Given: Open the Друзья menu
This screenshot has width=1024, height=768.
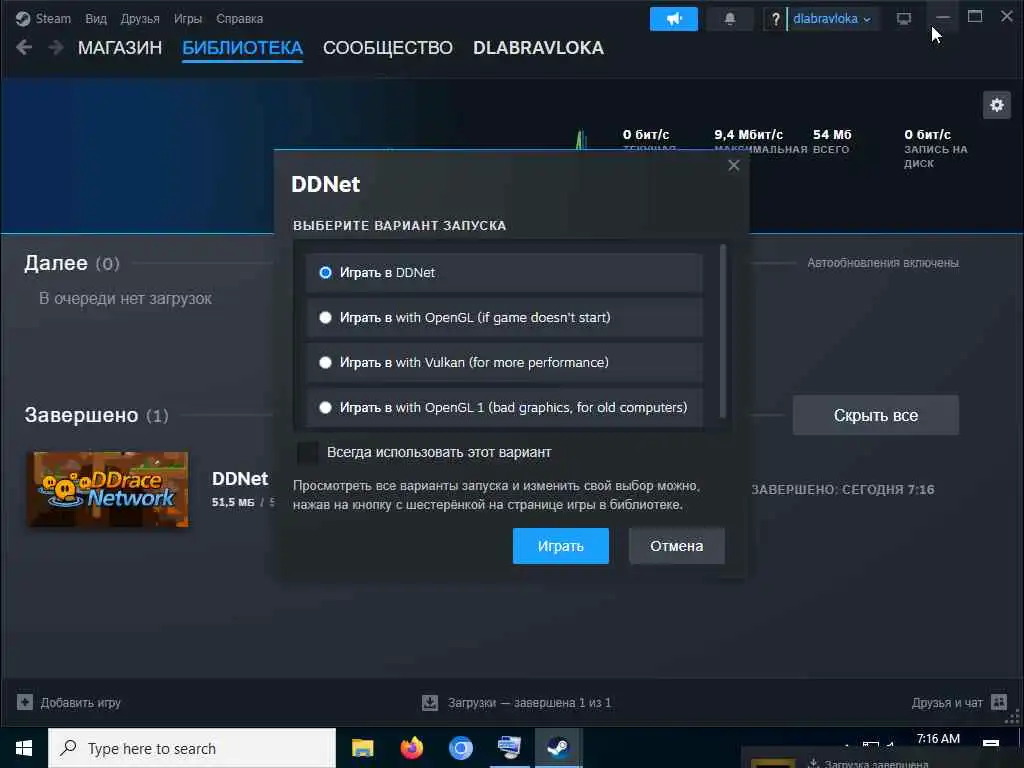Looking at the screenshot, I should pos(140,18).
